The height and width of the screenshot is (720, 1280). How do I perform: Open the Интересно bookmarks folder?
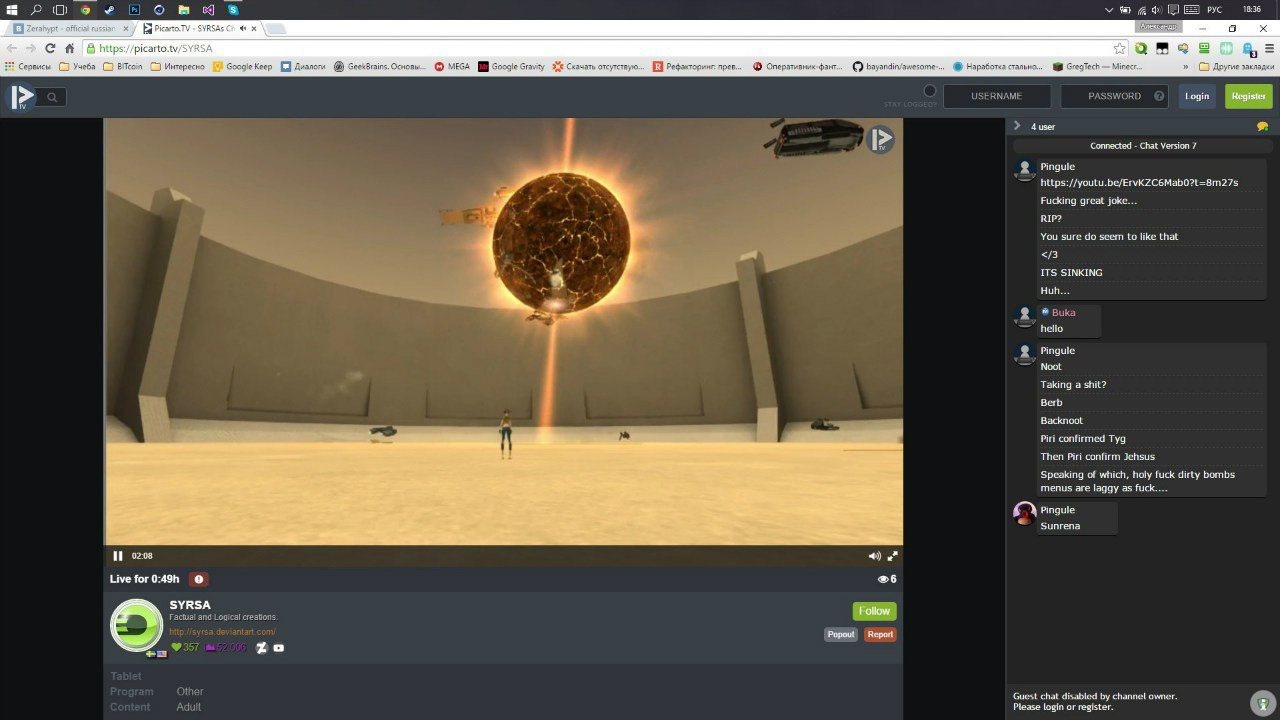[177, 67]
